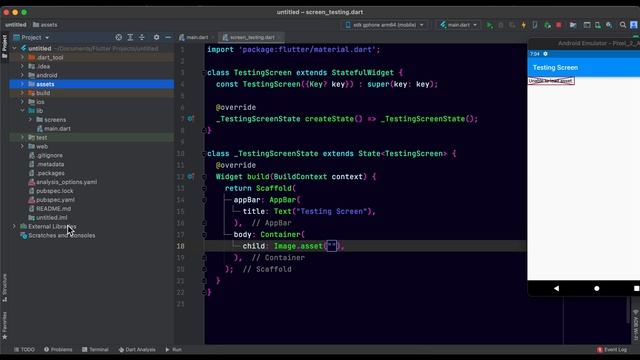Expand External Libraries node
This screenshot has height=360, width=640.
coord(14,226)
